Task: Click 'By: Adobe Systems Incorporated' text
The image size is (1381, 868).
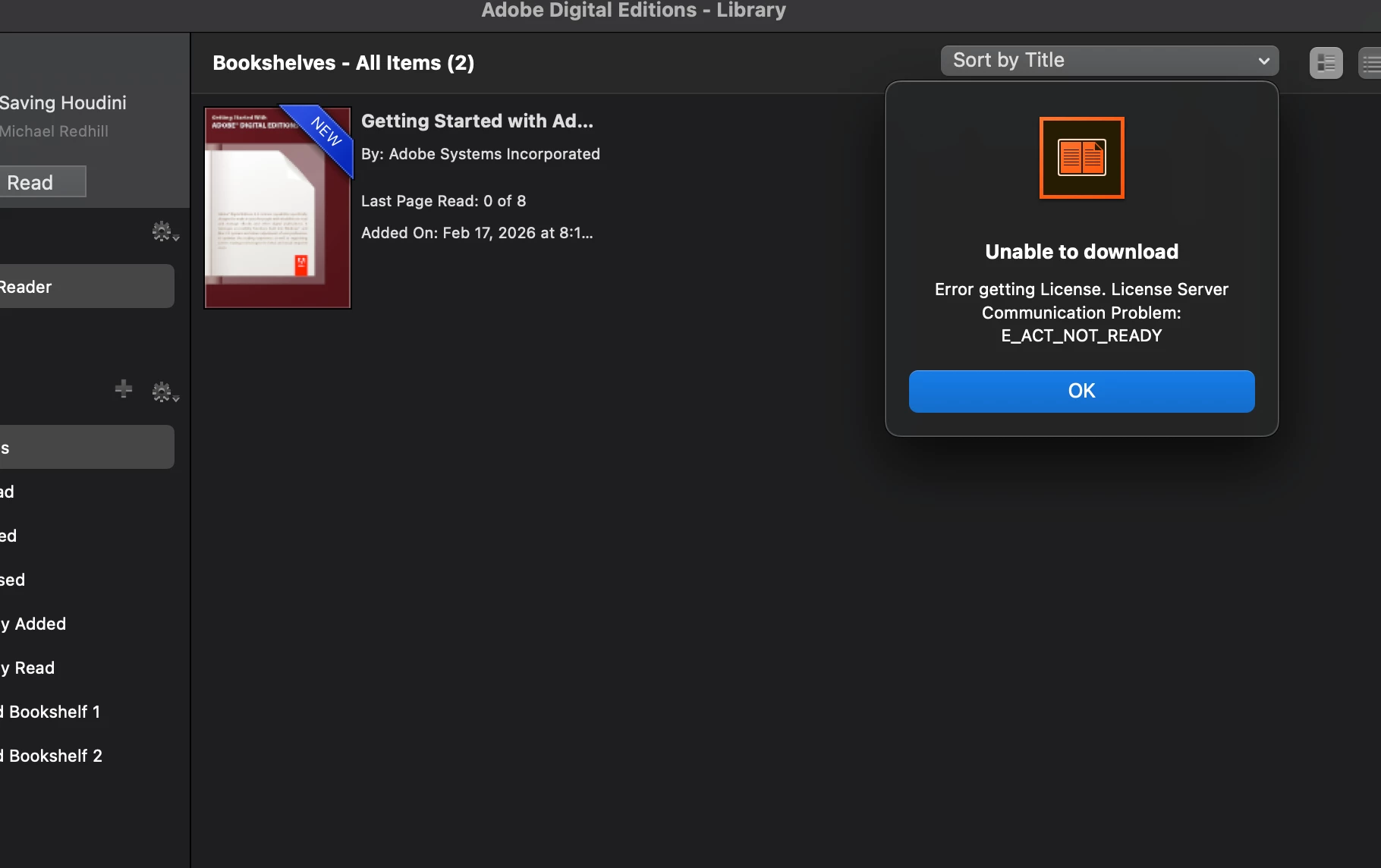Action: pos(480,154)
